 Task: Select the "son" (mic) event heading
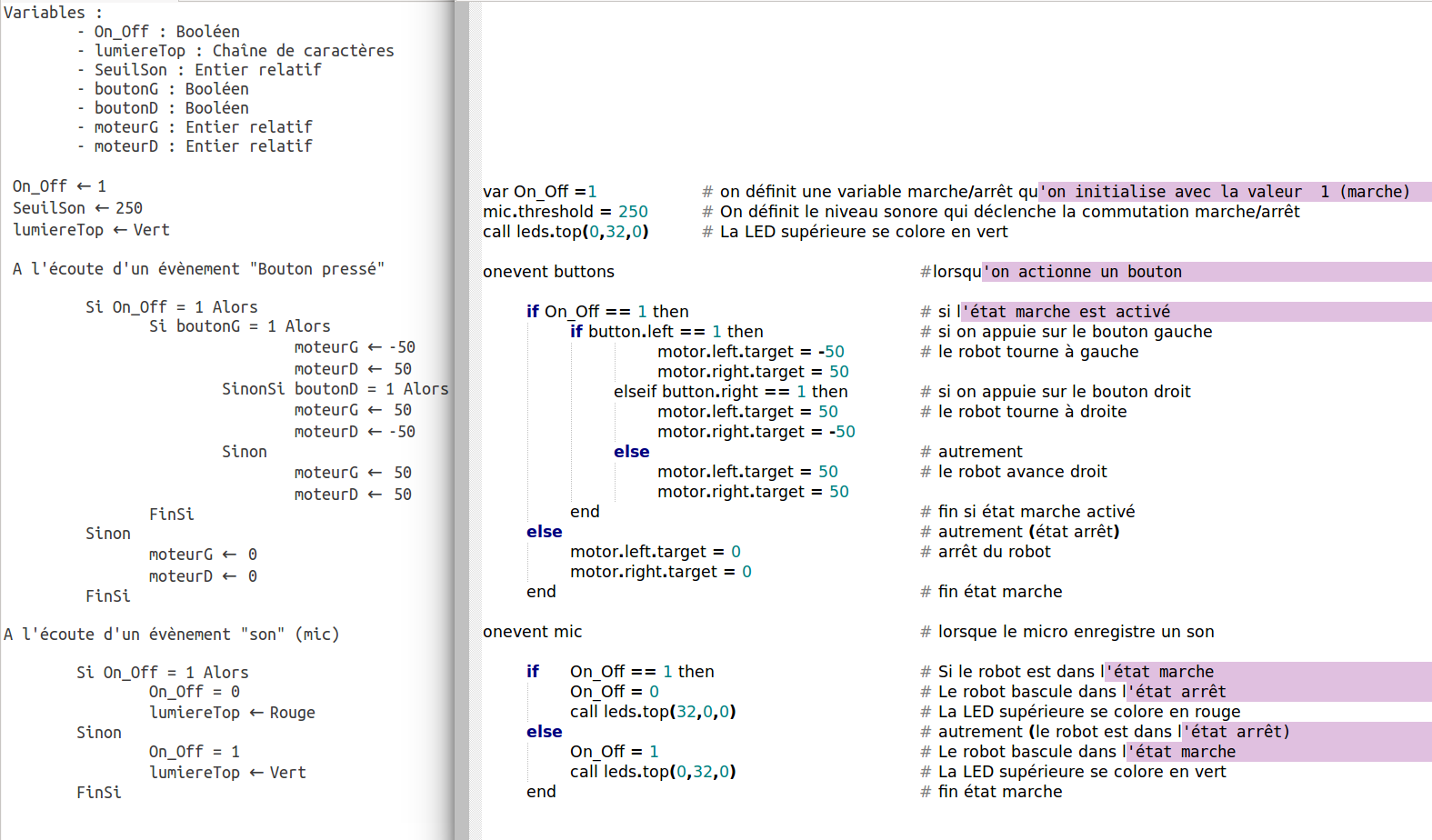pyautogui.click(x=171, y=635)
